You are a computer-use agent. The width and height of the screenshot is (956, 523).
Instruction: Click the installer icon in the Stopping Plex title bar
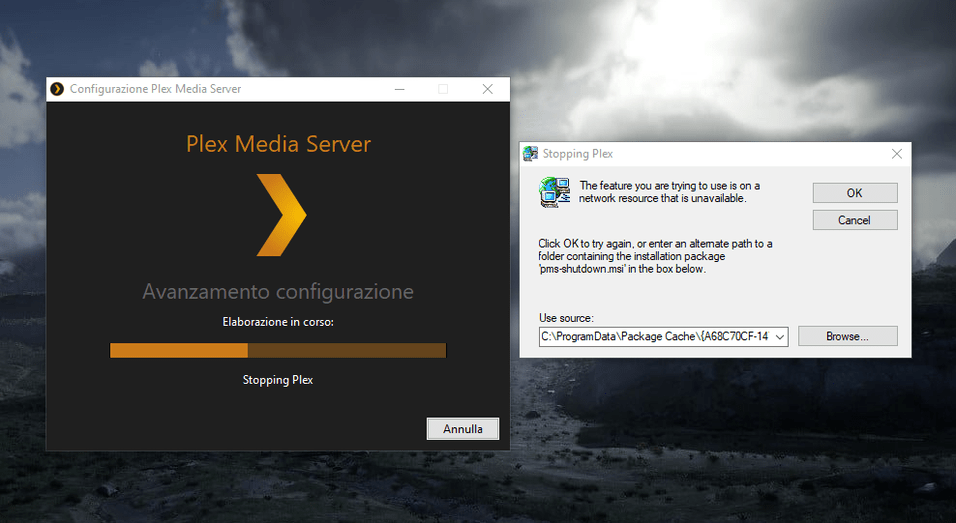[530, 154]
